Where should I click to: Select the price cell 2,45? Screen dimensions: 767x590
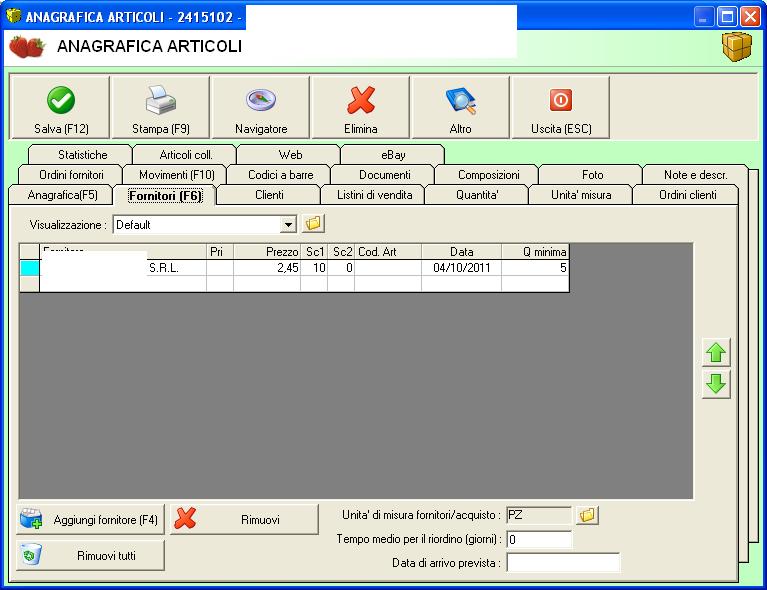coord(267,268)
